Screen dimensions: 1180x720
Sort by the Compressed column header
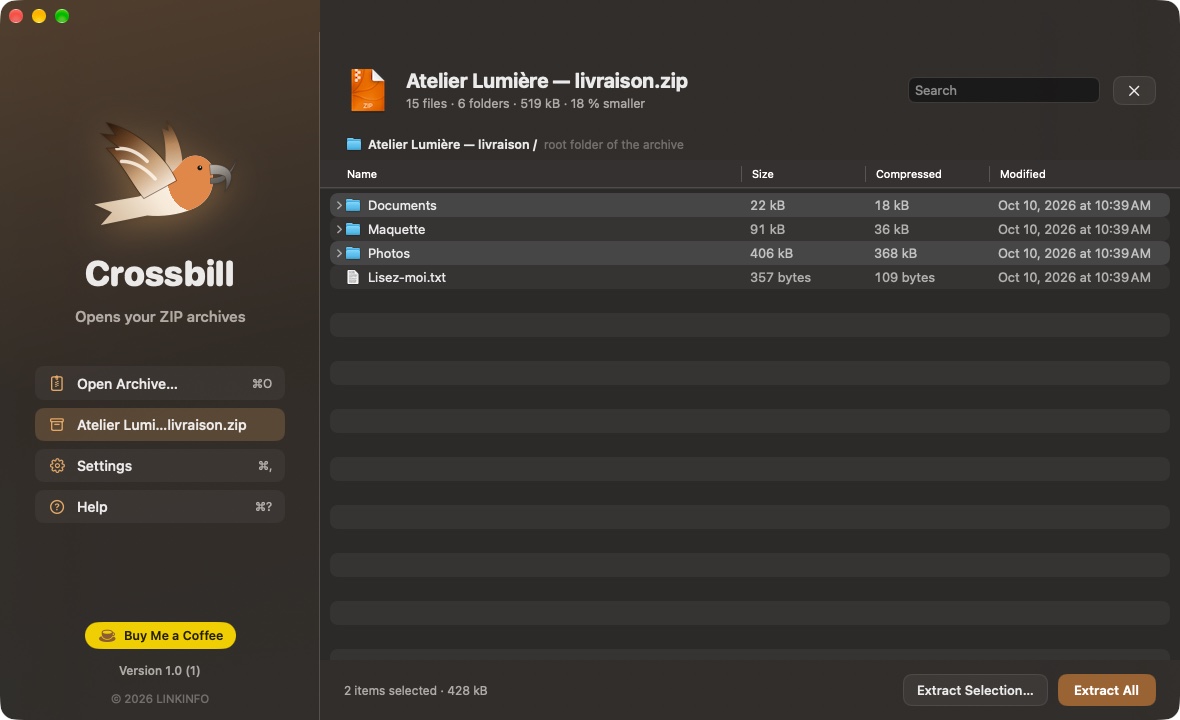[908, 175]
